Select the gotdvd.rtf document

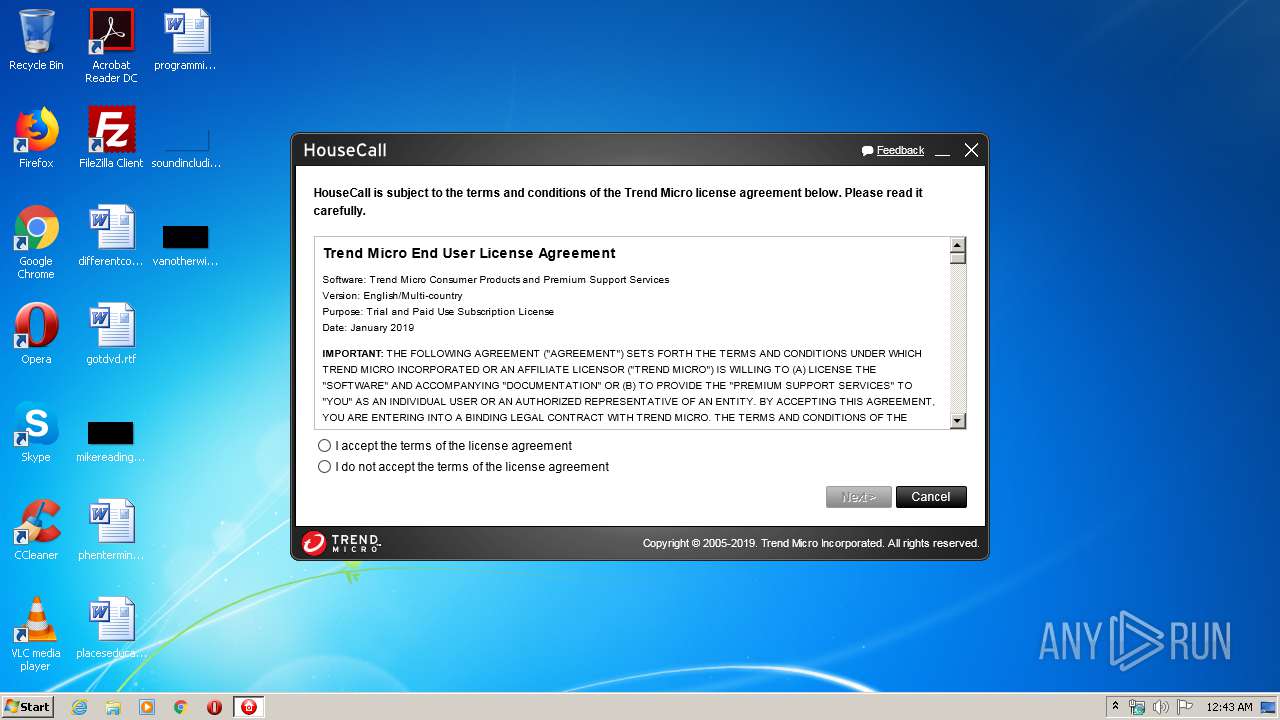pos(111,334)
